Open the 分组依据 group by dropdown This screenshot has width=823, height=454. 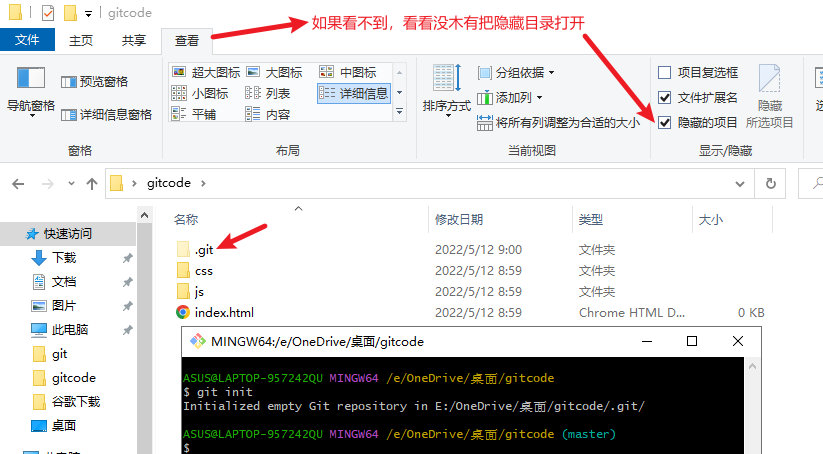pos(515,72)
